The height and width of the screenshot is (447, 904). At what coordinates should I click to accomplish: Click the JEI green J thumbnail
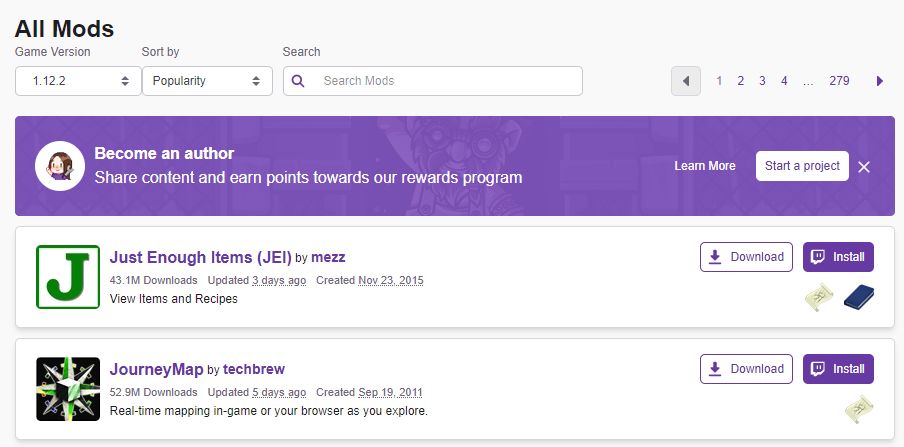[68, 277]
